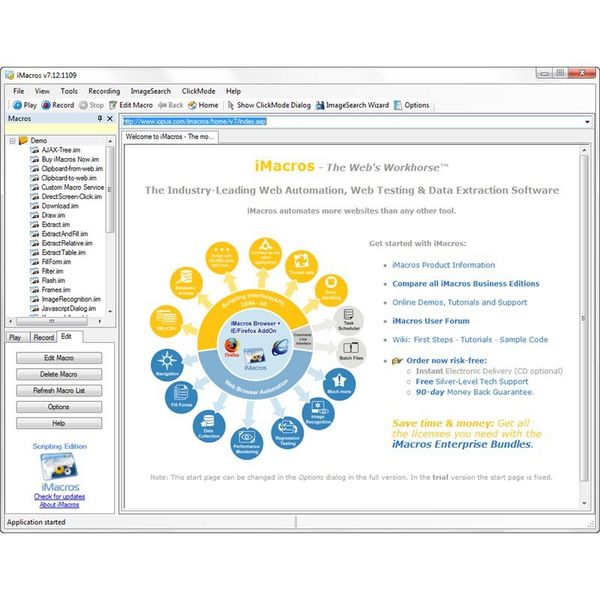
Task: Click the Help button in Edit panel
Action: tap(59, 423)
